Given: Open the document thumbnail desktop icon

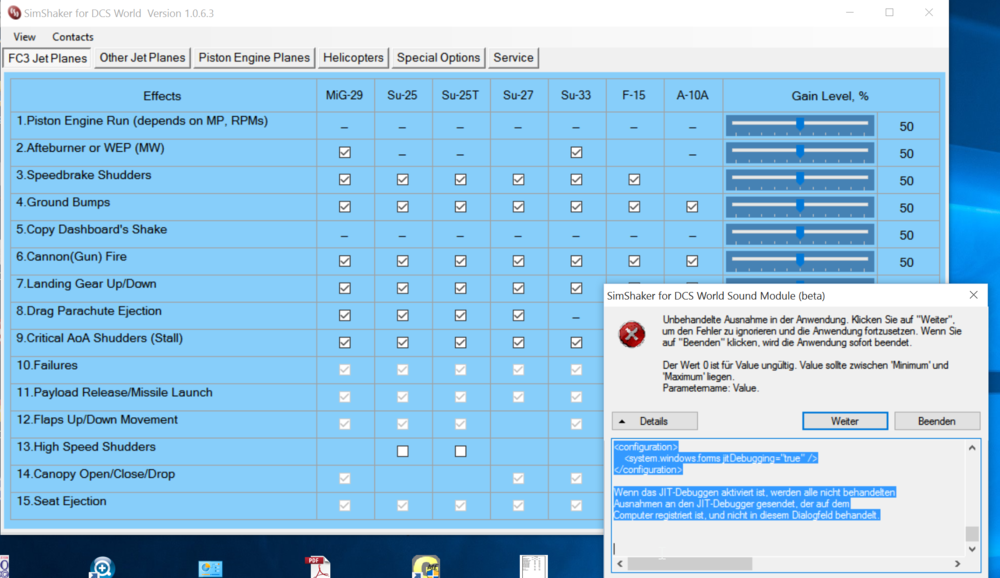Looking at the screenshot, I should coord(533,567).
